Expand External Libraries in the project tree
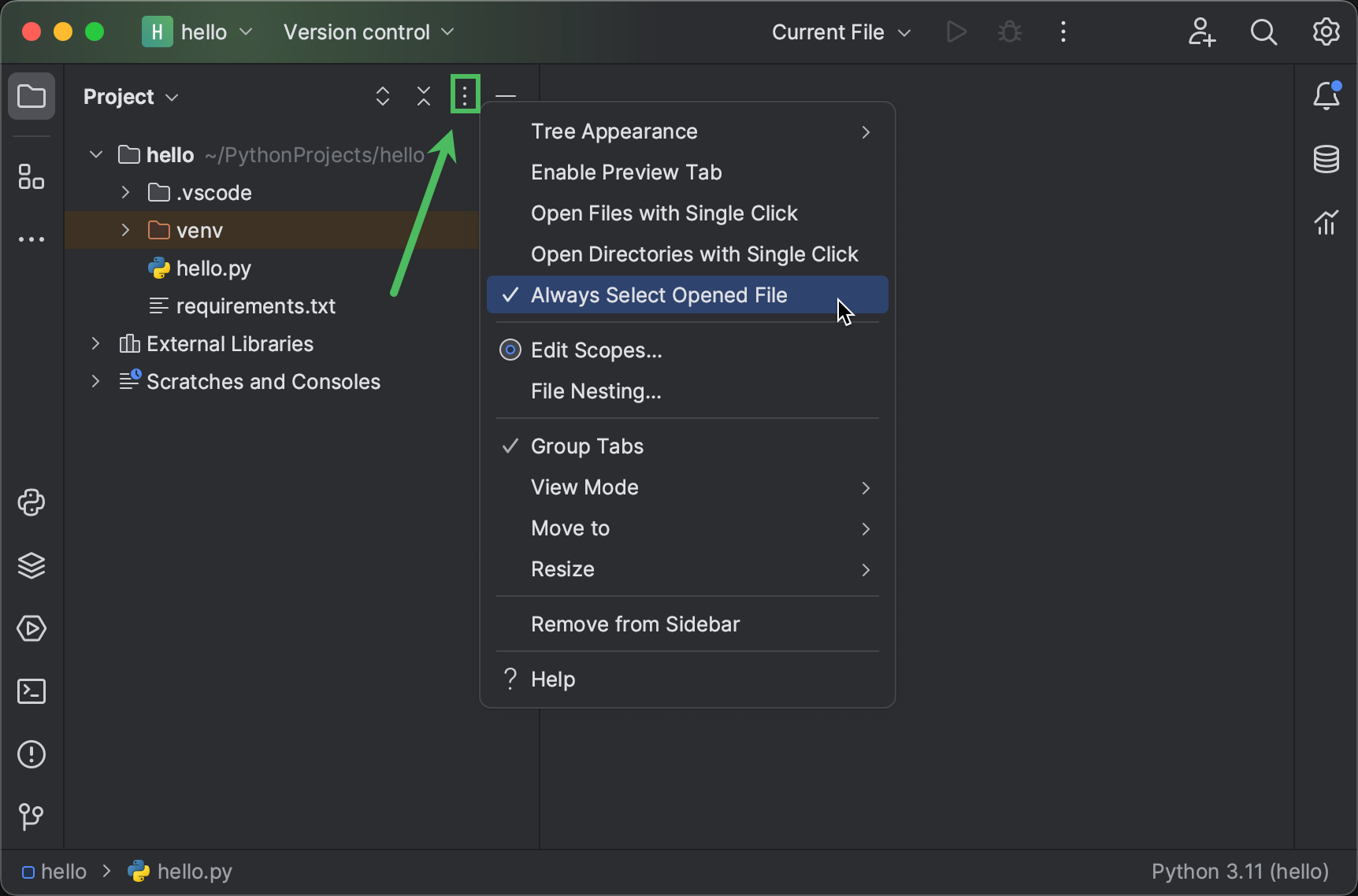1358x896 pixels. click(95, 343)
